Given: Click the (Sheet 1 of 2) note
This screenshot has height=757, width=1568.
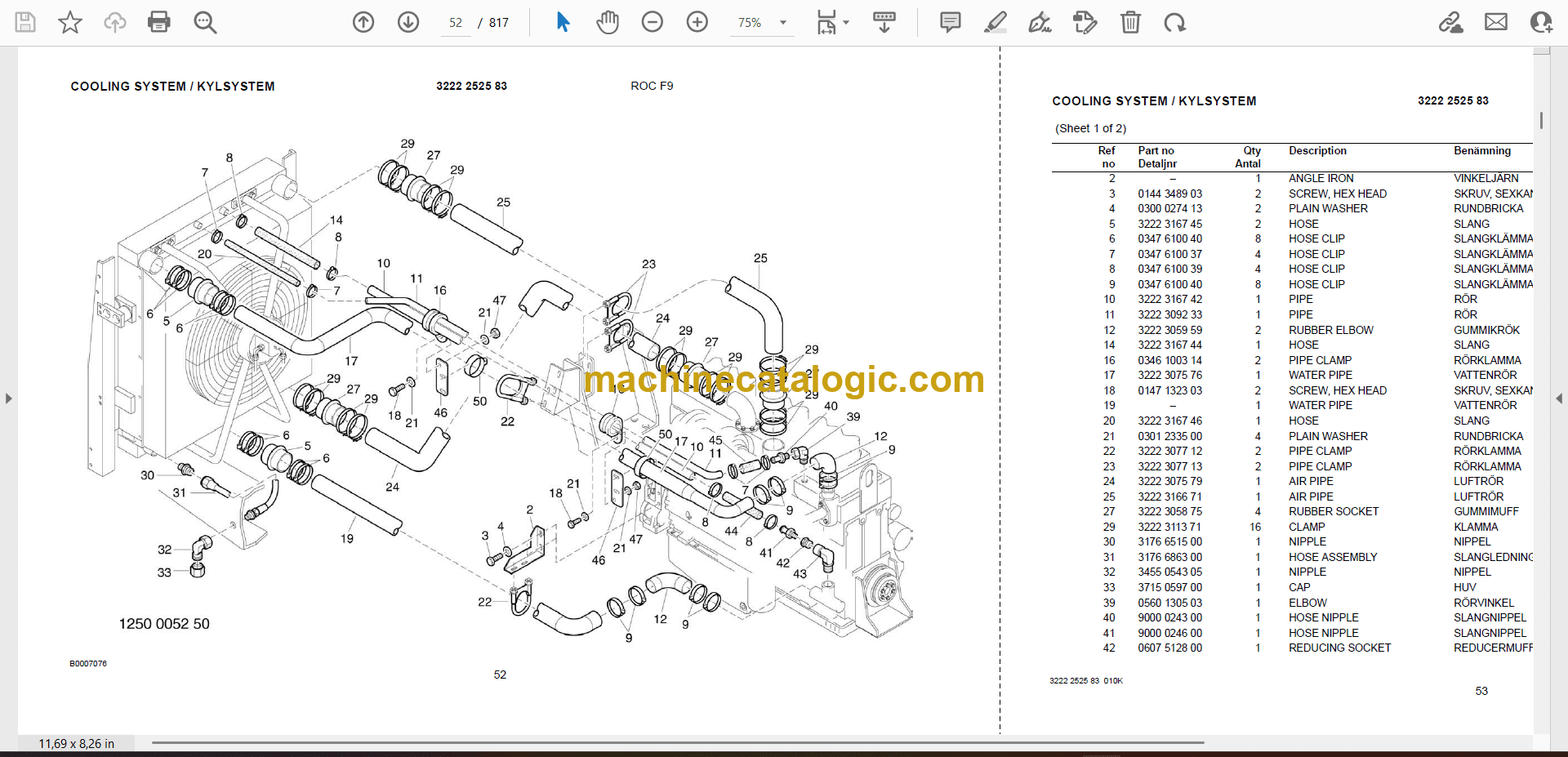Looking at the screenshot, I should pyautogui.click(x=1090, y=128).
